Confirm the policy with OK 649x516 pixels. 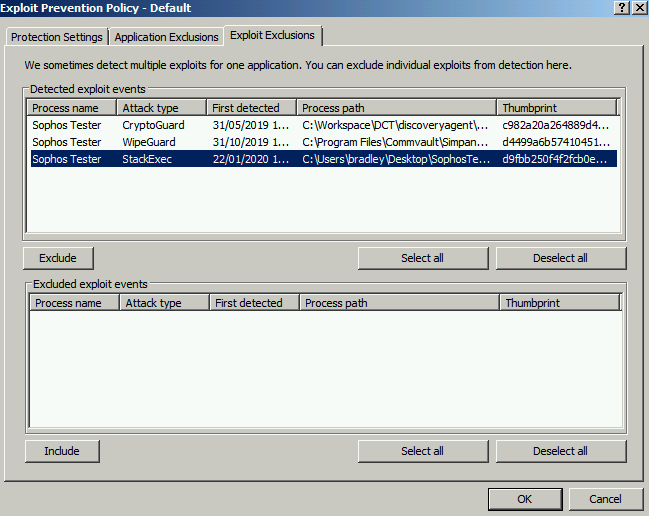click(x=525, y=499)
